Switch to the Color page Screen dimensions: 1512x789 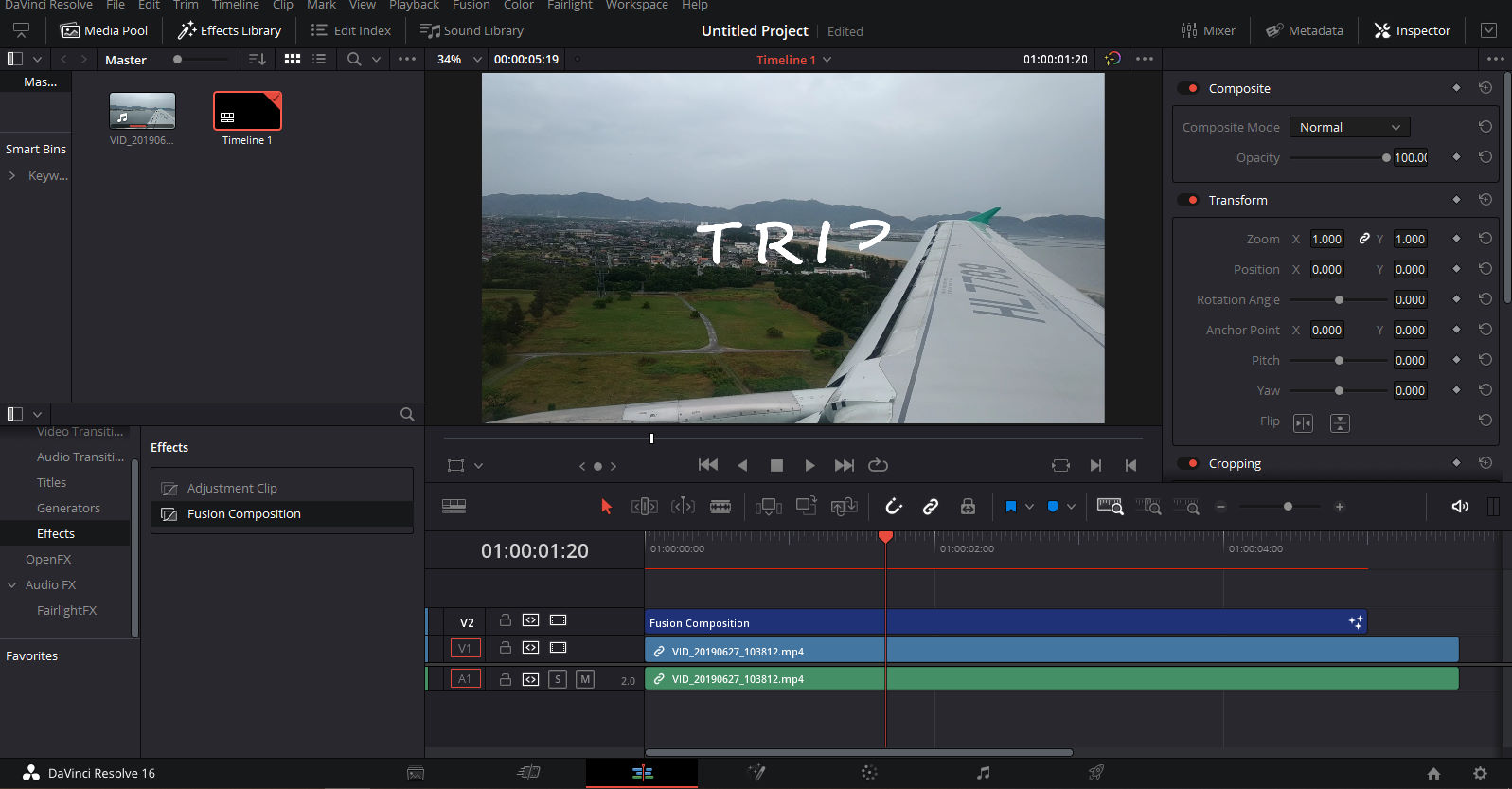[869, 773]
